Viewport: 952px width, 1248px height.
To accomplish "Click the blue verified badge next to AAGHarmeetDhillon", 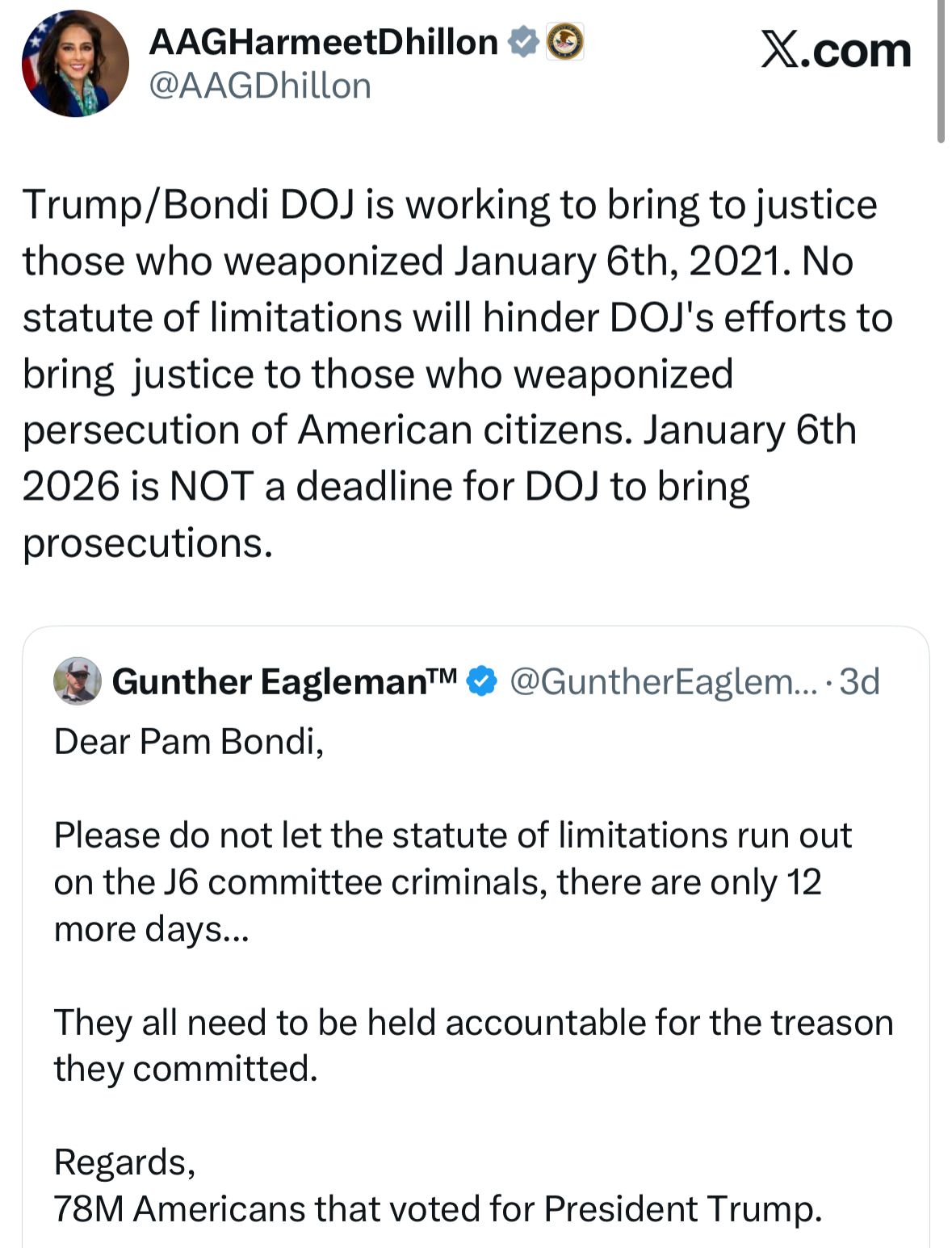I will [523, 42].
